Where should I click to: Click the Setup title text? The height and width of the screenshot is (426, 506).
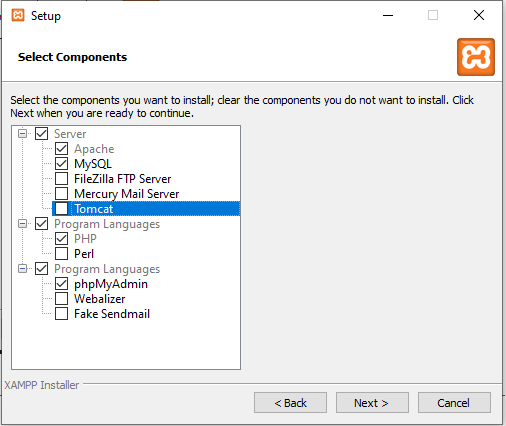point(46,16)
